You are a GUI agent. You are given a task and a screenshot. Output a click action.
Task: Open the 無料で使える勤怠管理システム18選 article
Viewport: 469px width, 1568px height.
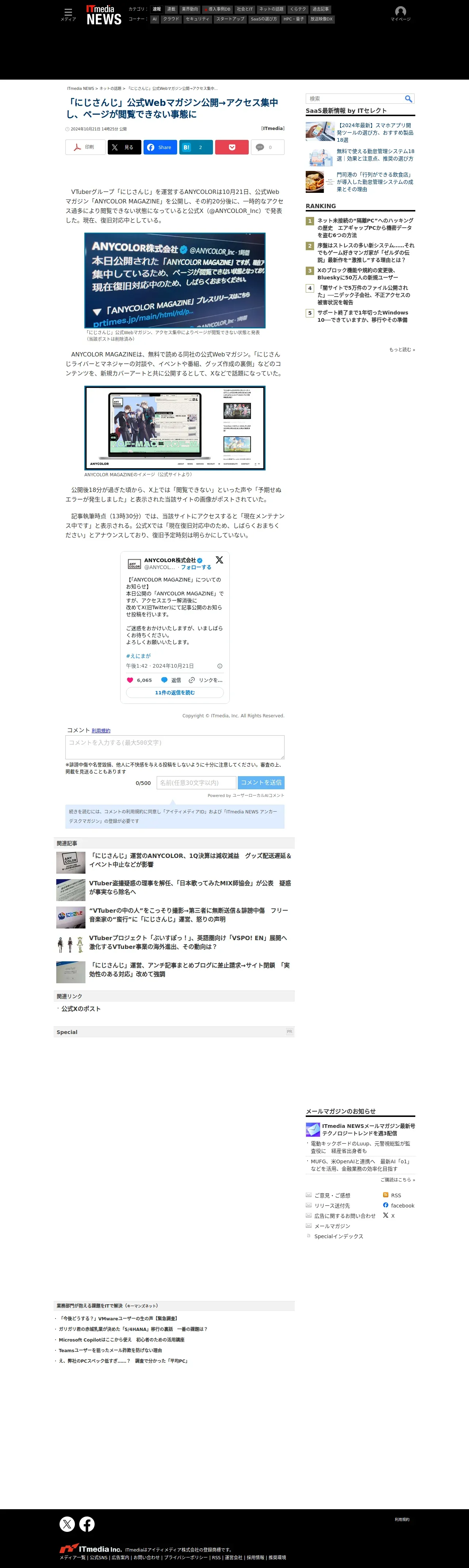point(375,155)
